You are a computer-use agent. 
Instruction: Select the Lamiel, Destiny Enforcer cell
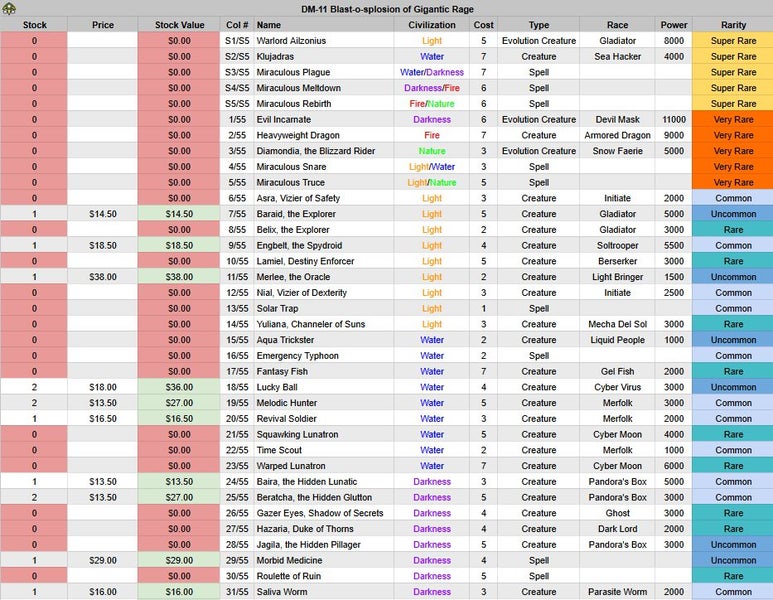[324, 261]
